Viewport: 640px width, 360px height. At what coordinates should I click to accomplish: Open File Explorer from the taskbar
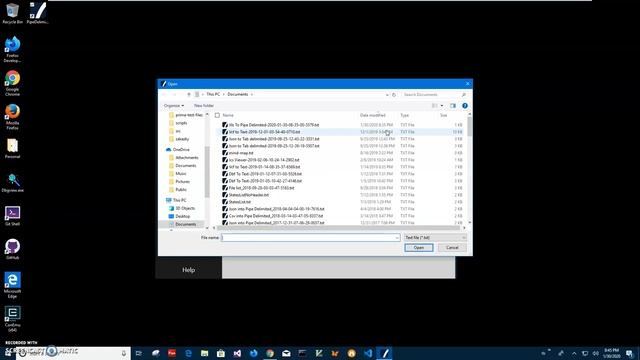pyautogui.click(x=204, y=353)
